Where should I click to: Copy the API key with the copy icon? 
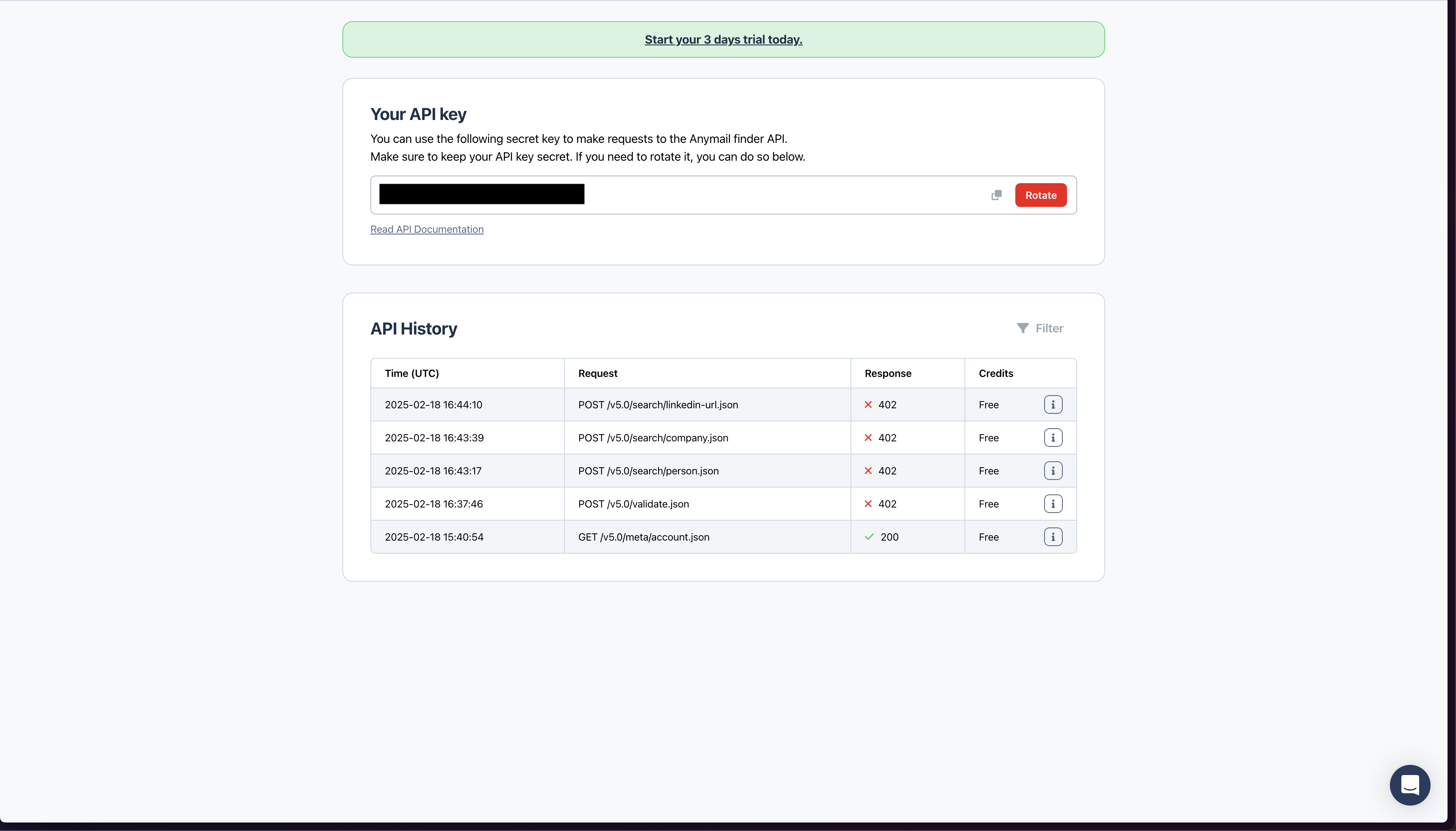(996, 195)
